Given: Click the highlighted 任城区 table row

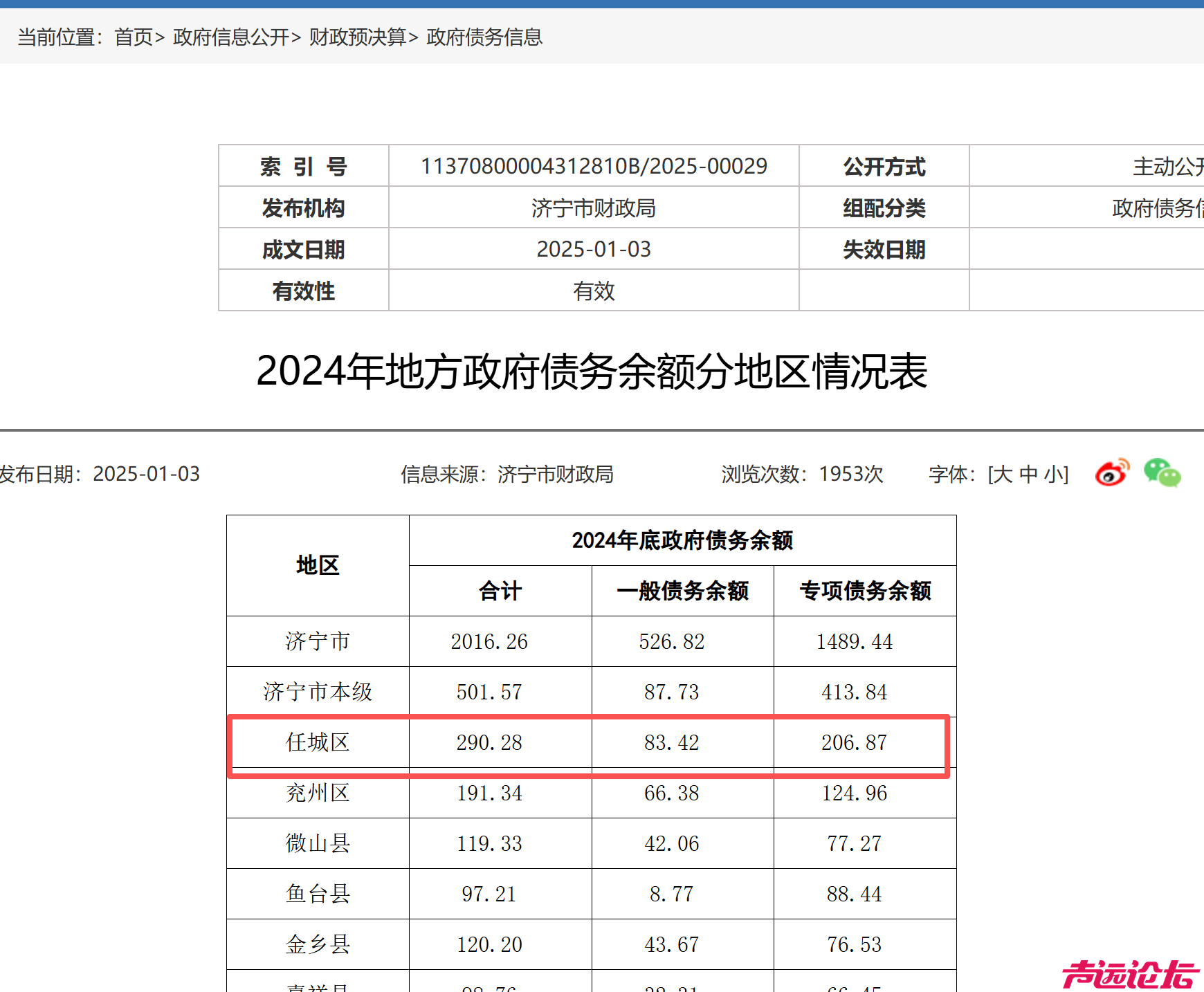Looking at the screenshot, I should pyautogui.click(x=588, y=743).
